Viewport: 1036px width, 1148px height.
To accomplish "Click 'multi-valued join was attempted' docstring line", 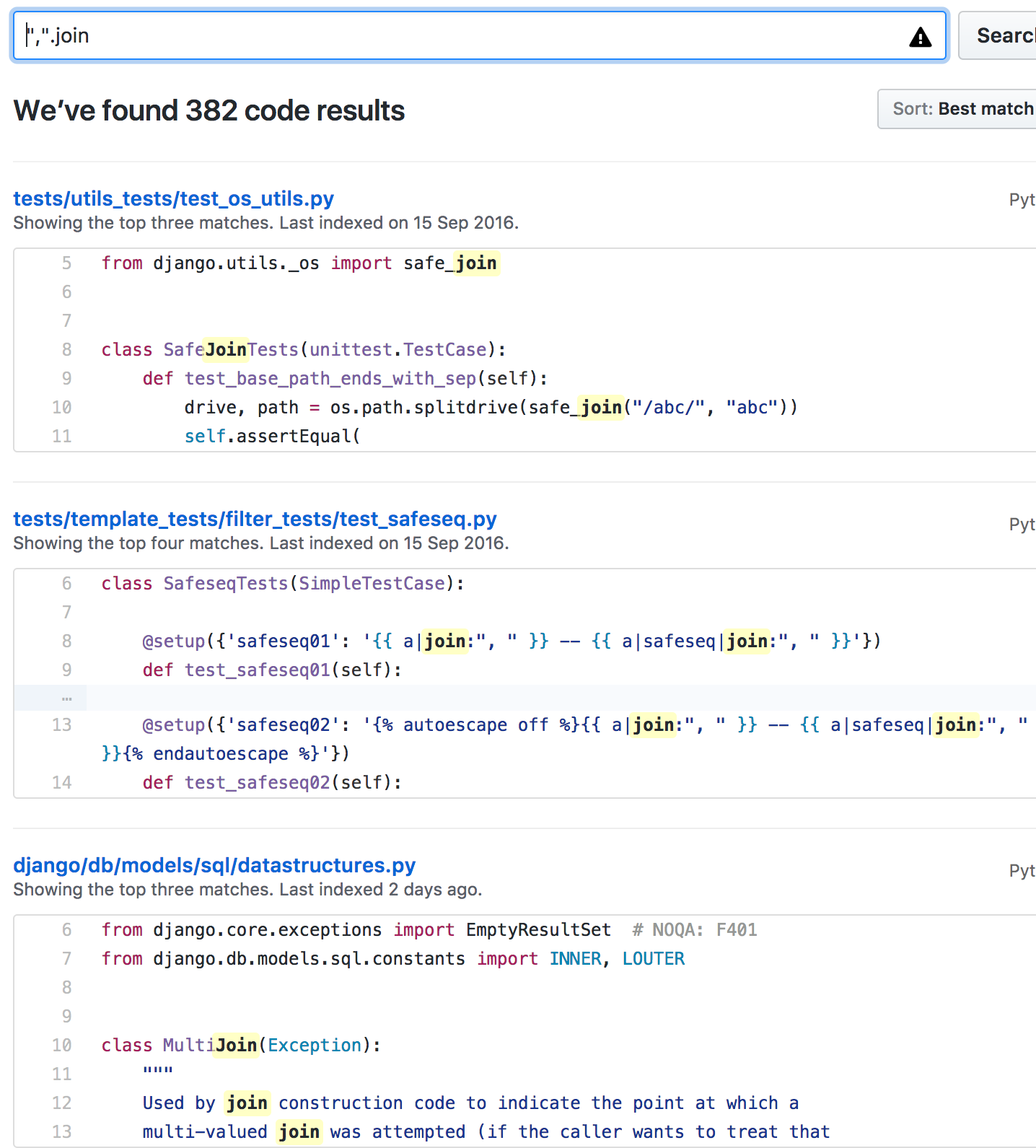I will 486,1132.
